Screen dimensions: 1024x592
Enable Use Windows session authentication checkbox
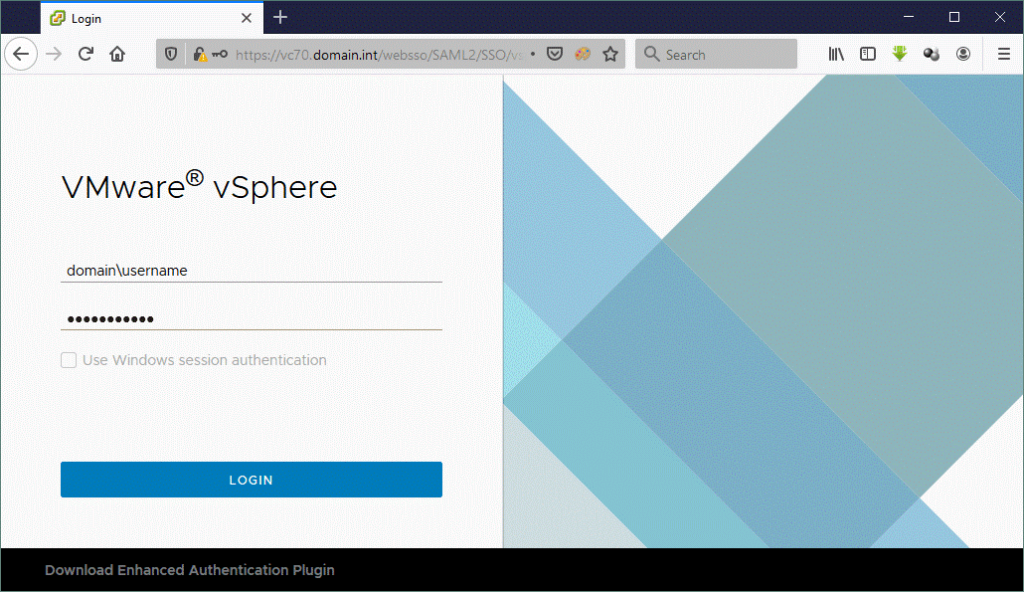point(69,360)
